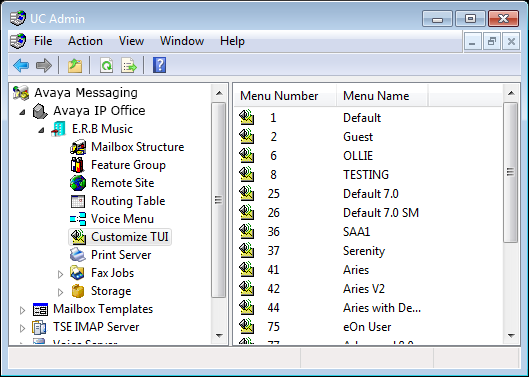Collapse the E.R.B Music node
Image resolution: width=529 pixels, height=377 pixels.
[41, 130]
